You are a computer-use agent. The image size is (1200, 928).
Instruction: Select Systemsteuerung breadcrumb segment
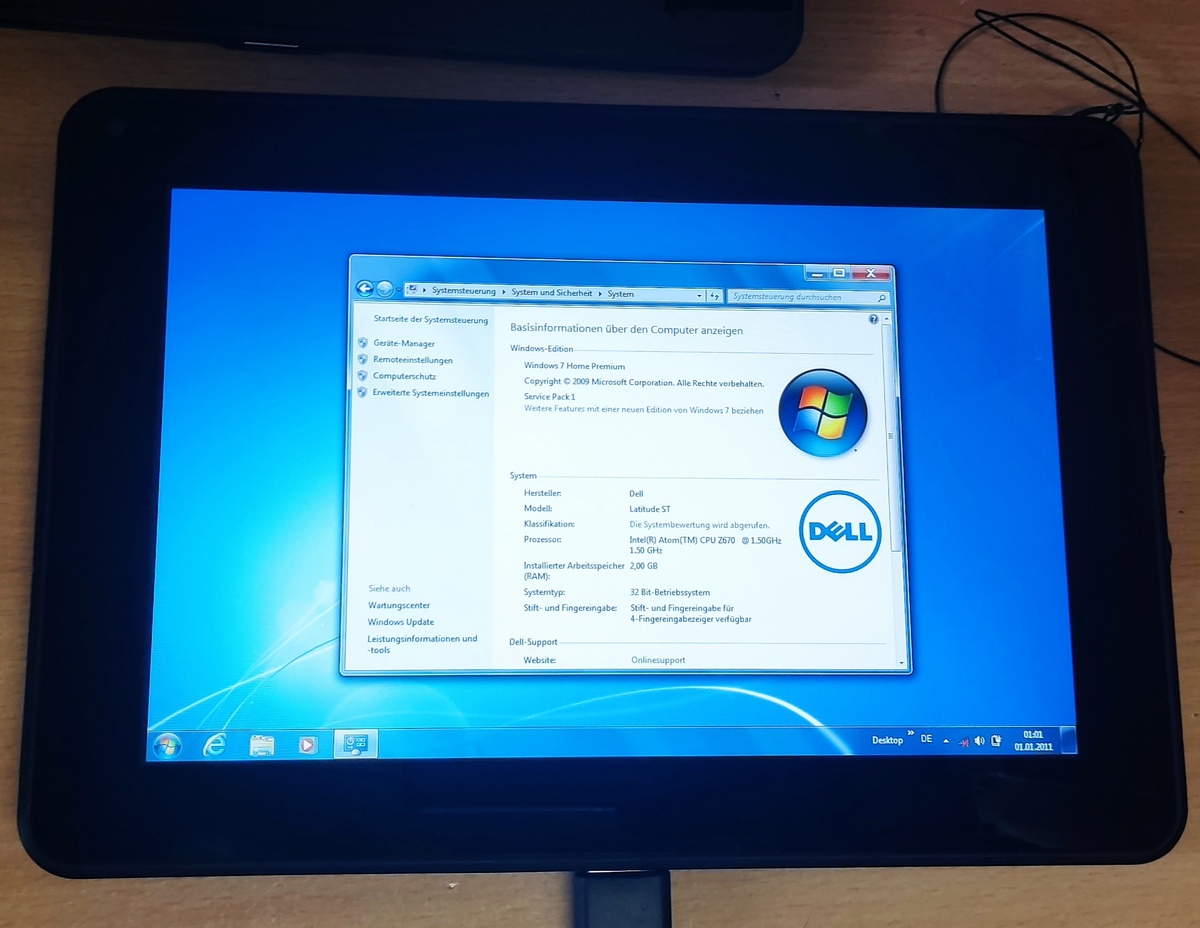coord(463,292)
